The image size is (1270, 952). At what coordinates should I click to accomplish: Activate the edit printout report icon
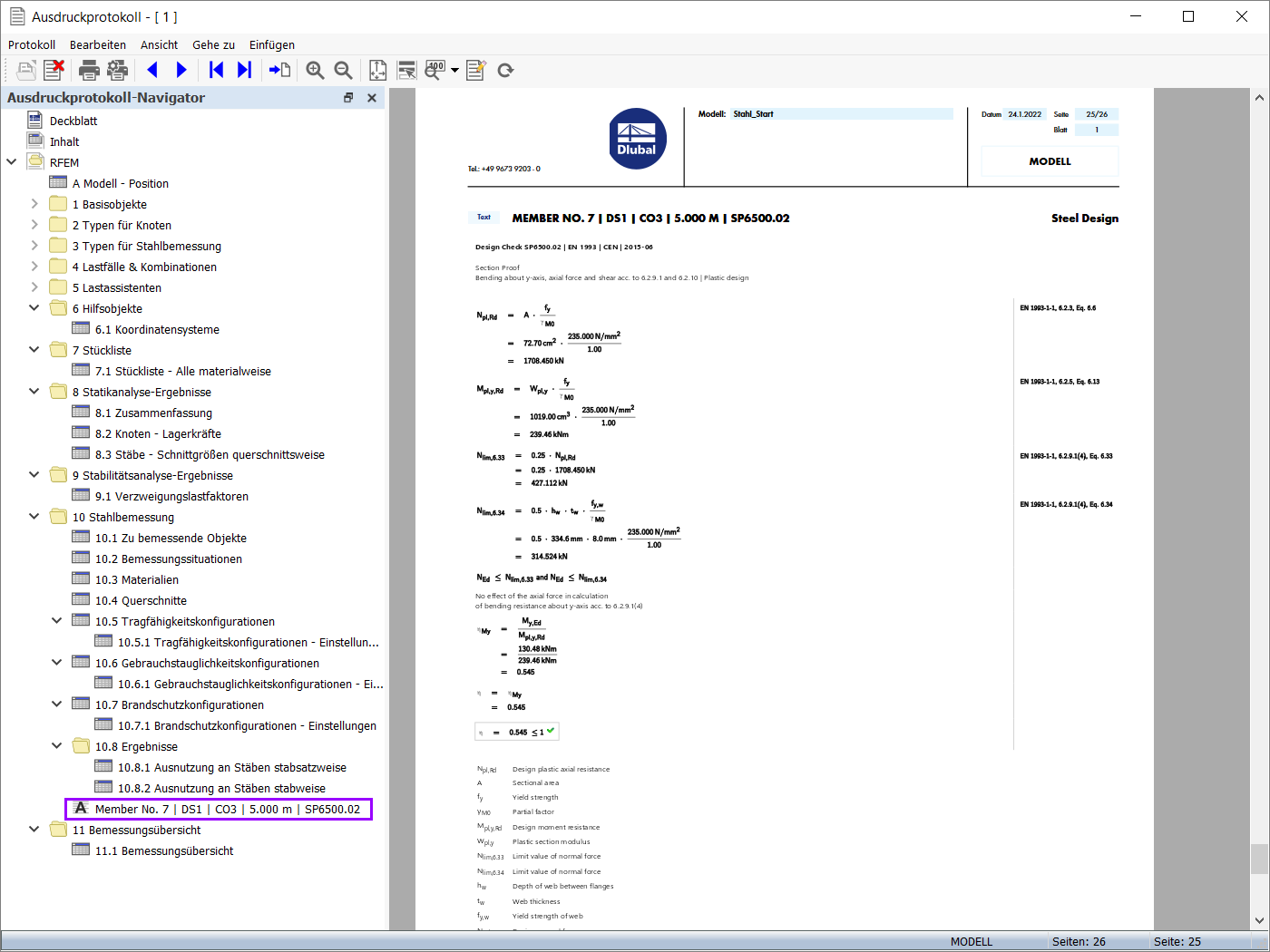pos(475,70)
